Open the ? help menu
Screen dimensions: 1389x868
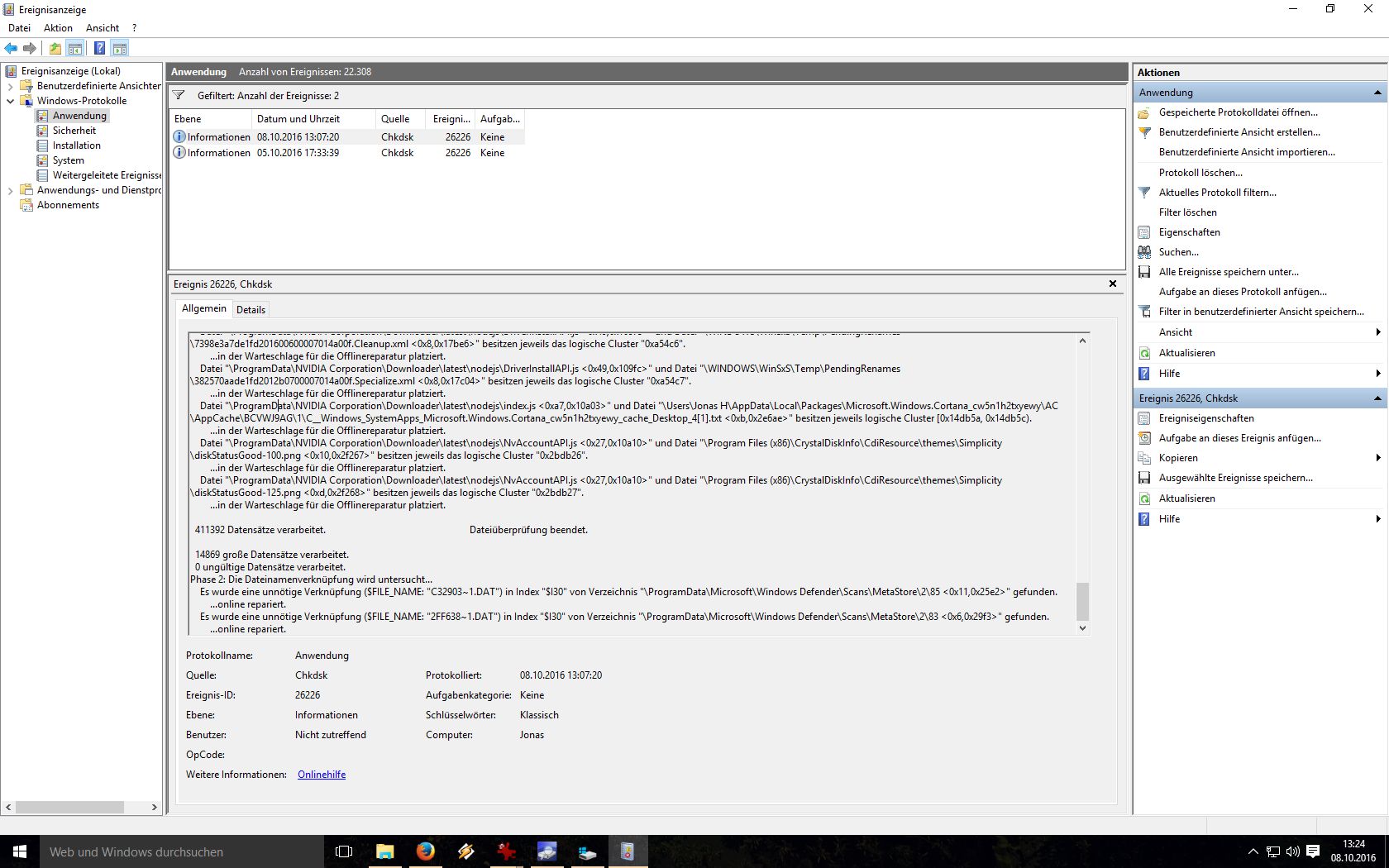pyautogui.click(x=134, y=28)
